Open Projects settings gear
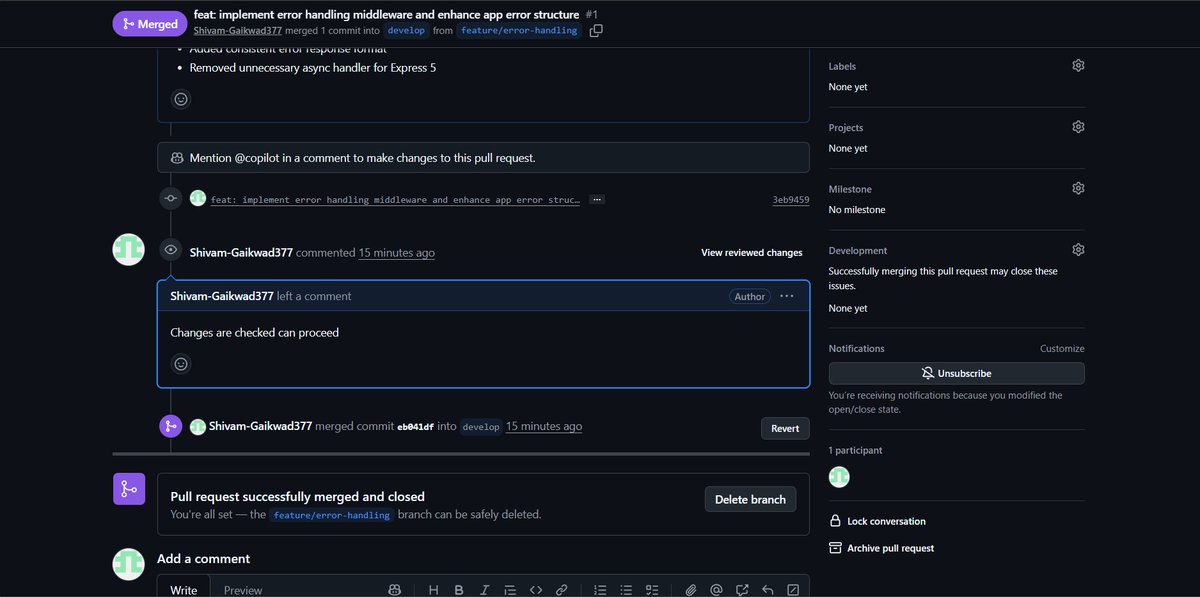 tap(1078, 127)
